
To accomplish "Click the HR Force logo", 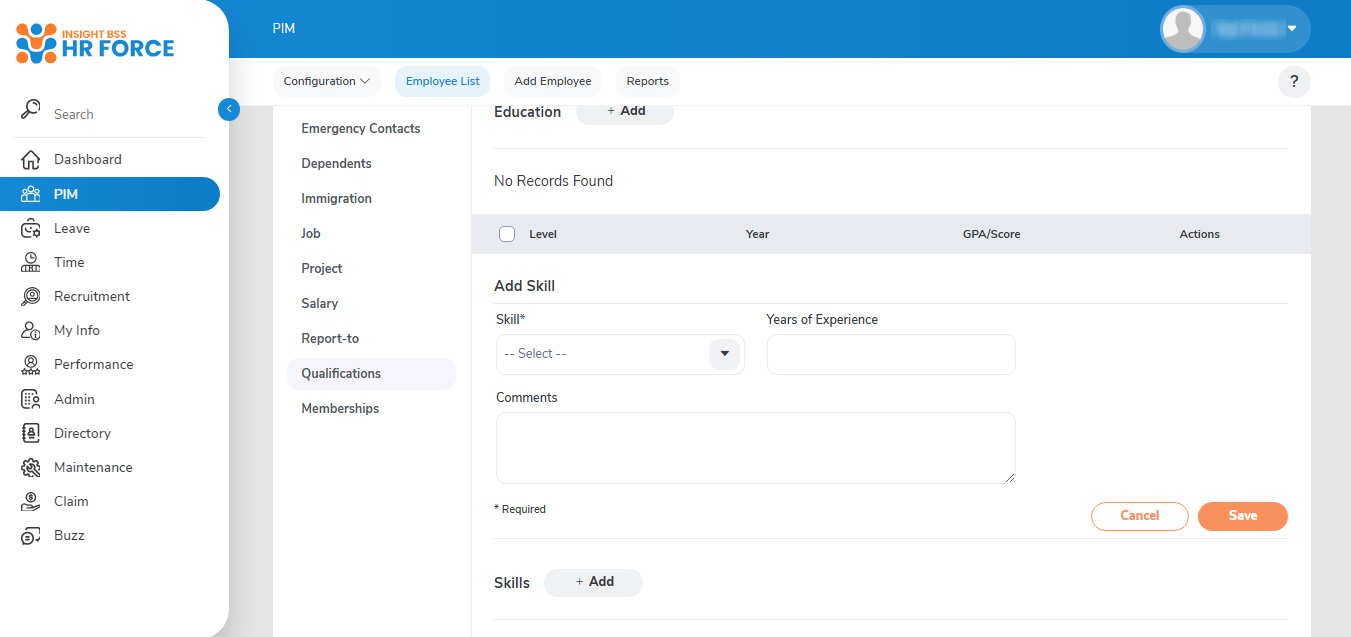I will (x=95, y=43).
